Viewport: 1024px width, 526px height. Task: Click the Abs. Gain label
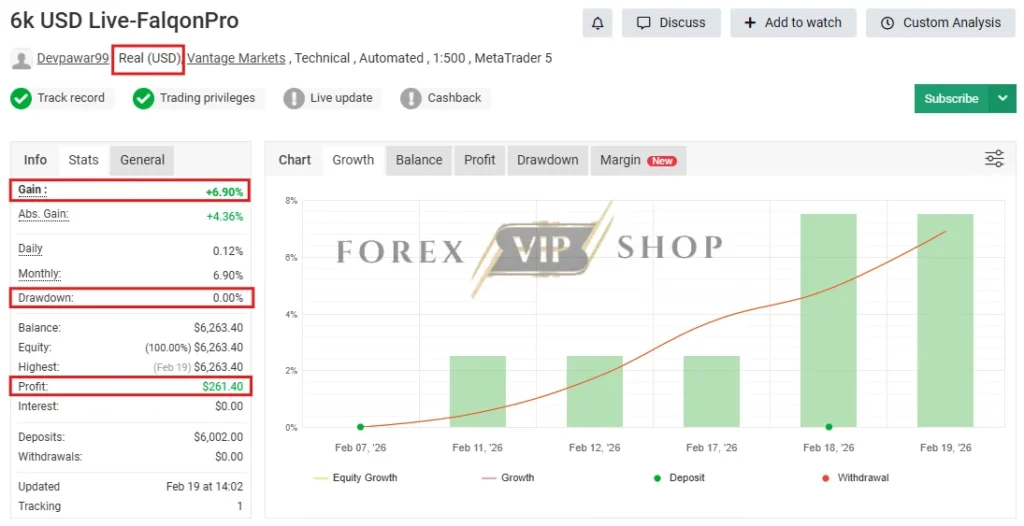(x=43, y=214)
